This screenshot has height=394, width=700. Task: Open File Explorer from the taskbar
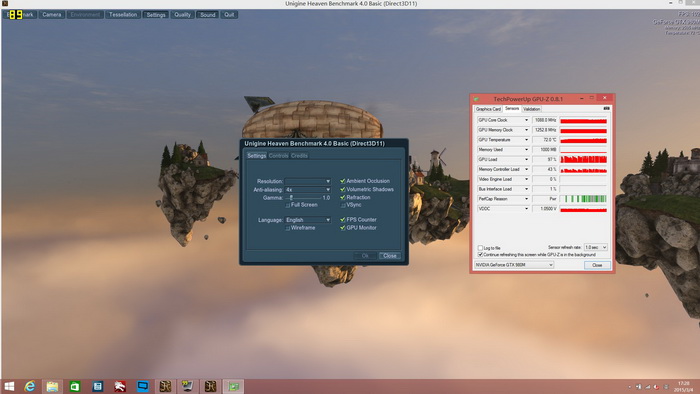click(52, 386)
